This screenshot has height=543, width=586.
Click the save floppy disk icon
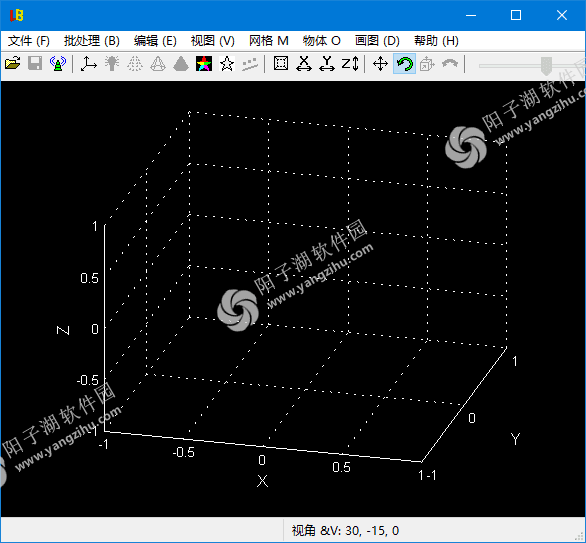(x=35, y=64)
